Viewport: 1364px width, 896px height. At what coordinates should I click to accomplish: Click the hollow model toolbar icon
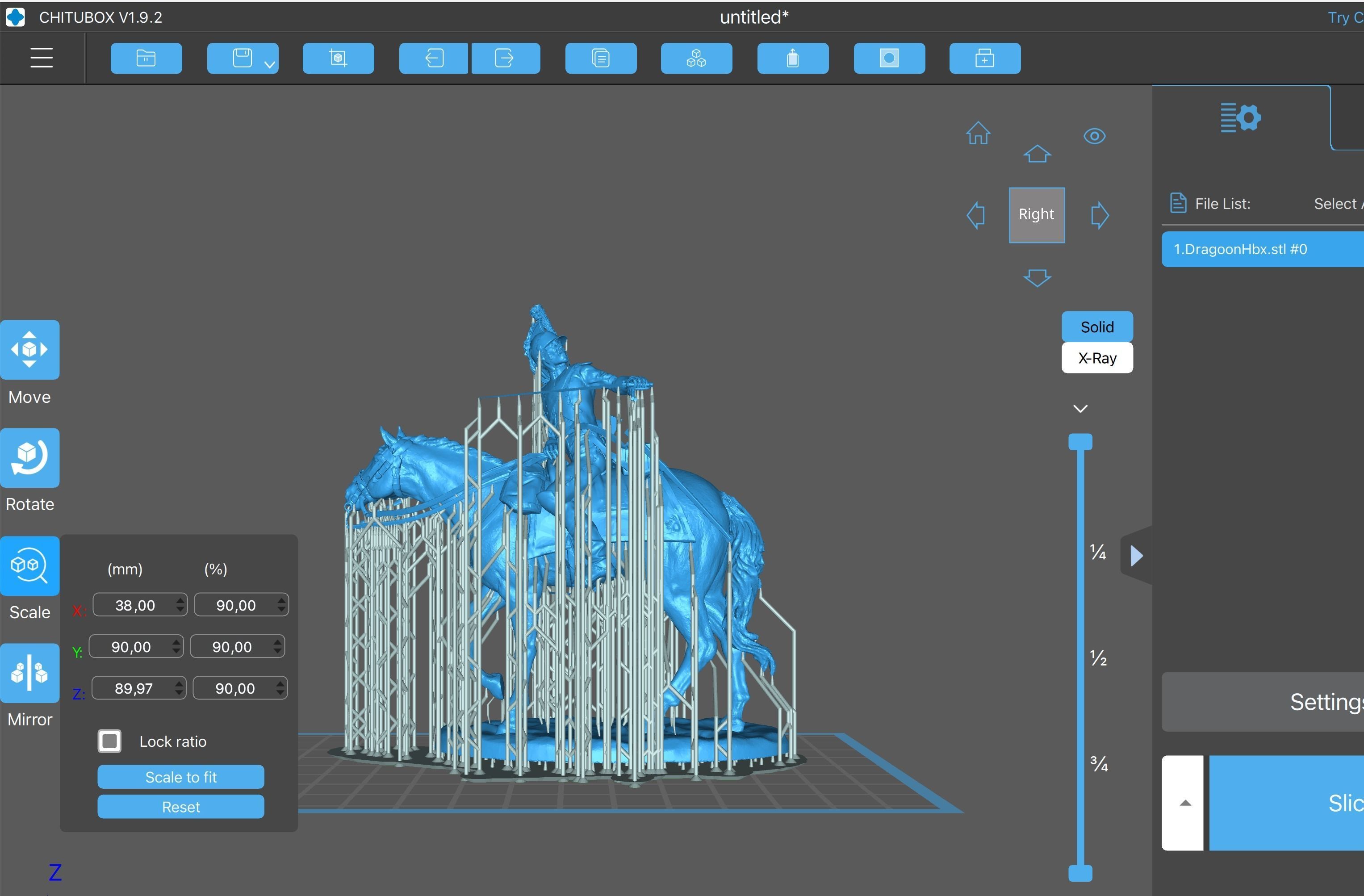[792, 58]
